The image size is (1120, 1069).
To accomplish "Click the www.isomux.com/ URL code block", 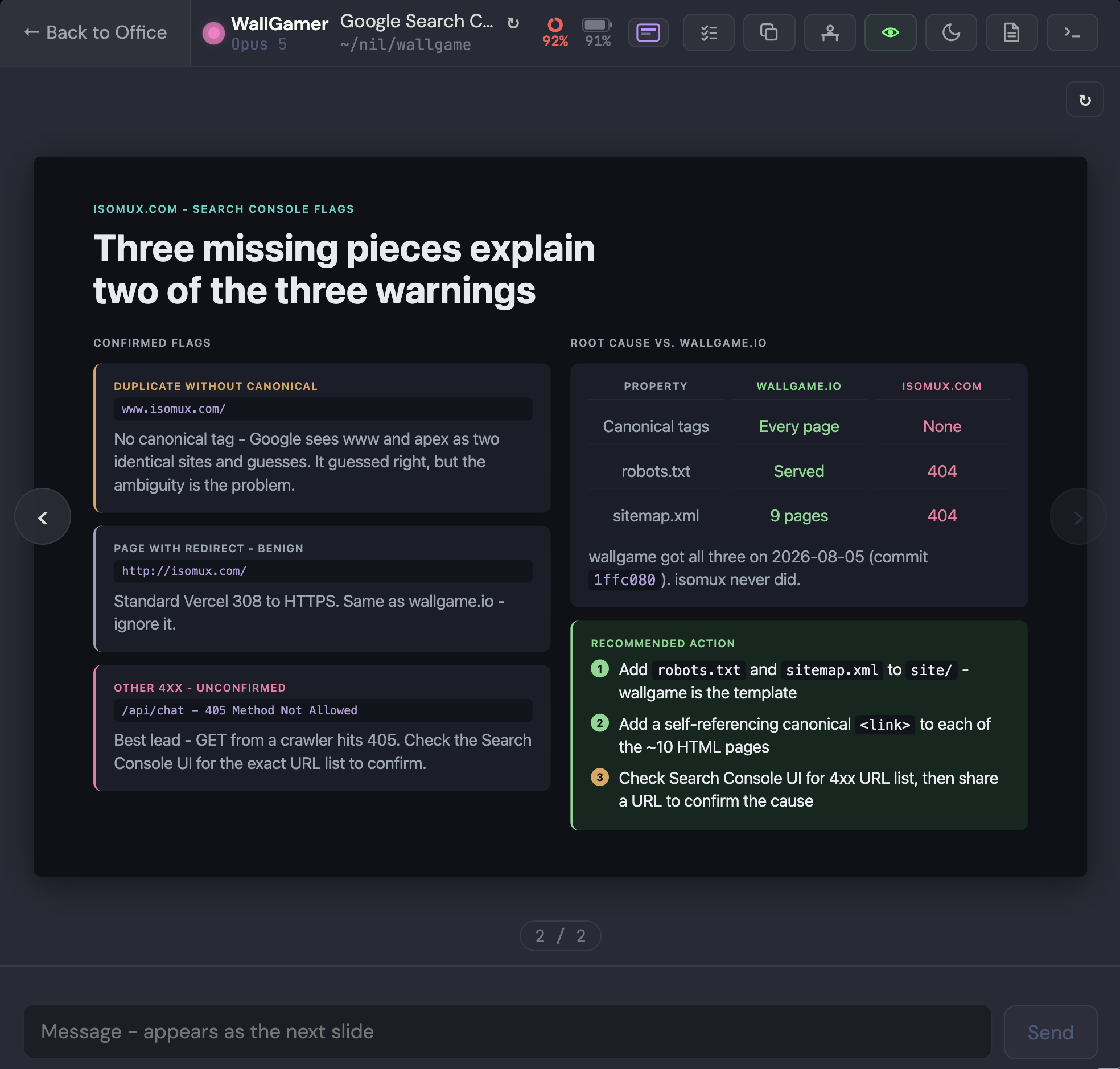I will (x=323, y=409).
